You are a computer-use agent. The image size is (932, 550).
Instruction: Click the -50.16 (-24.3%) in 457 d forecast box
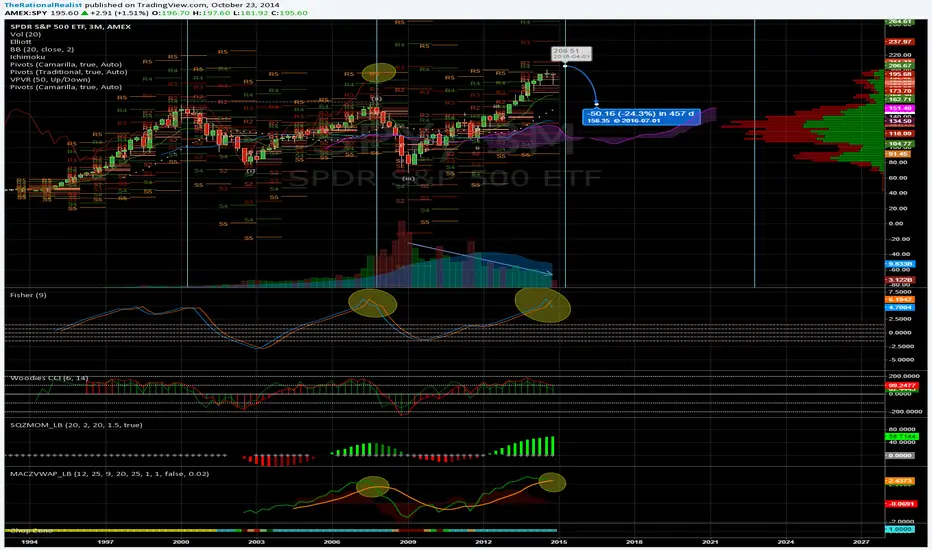tap(641, 117)
